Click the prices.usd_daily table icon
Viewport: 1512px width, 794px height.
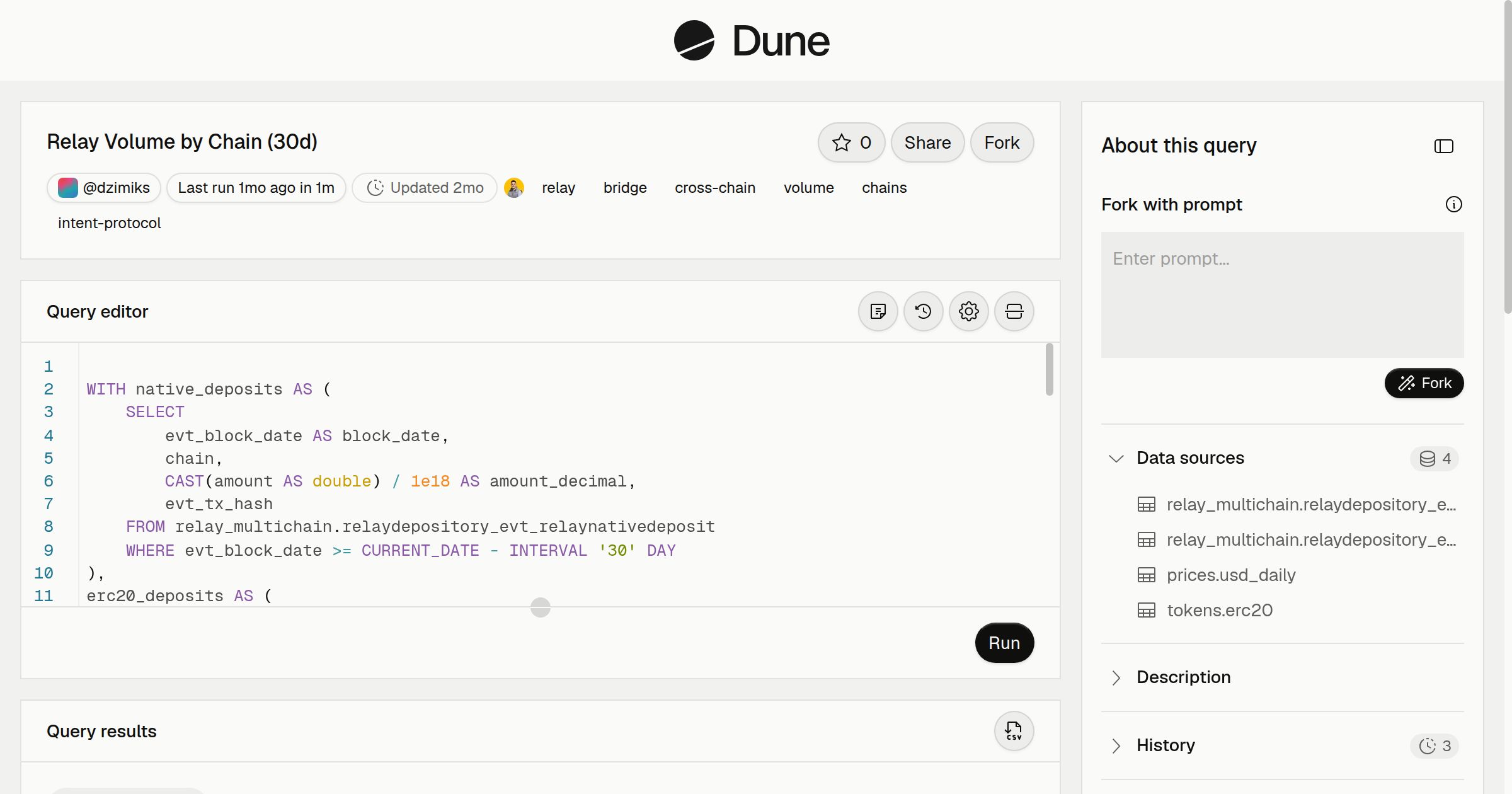(1146, 575)
